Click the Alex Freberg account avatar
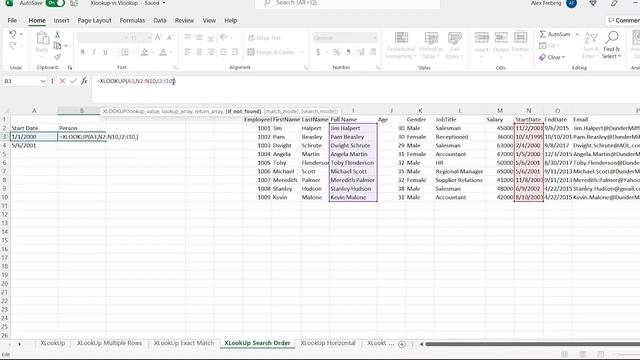The width and height of the screenshot is (640, 360). (x=571, y=3)
